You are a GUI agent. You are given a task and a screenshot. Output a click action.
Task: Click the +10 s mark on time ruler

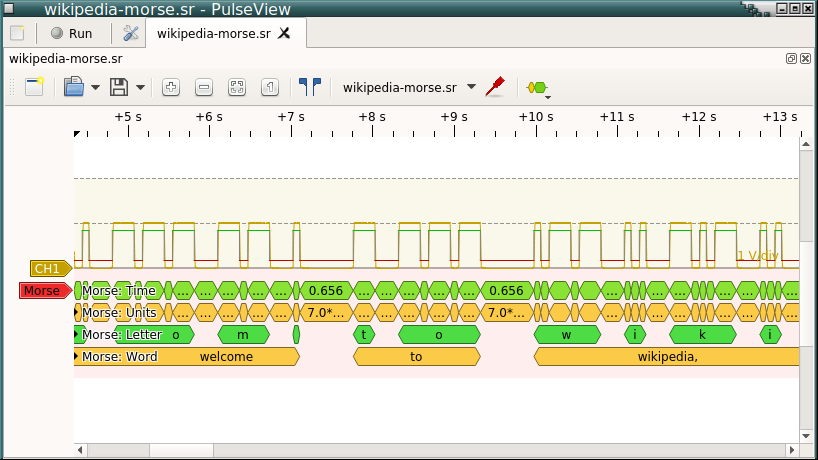[x=536, y=131]
